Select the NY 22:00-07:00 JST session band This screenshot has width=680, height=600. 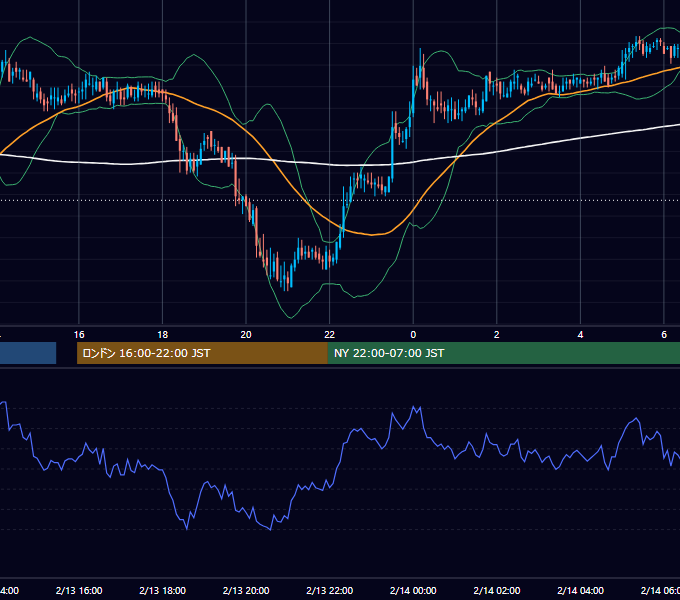pos(503,353)
